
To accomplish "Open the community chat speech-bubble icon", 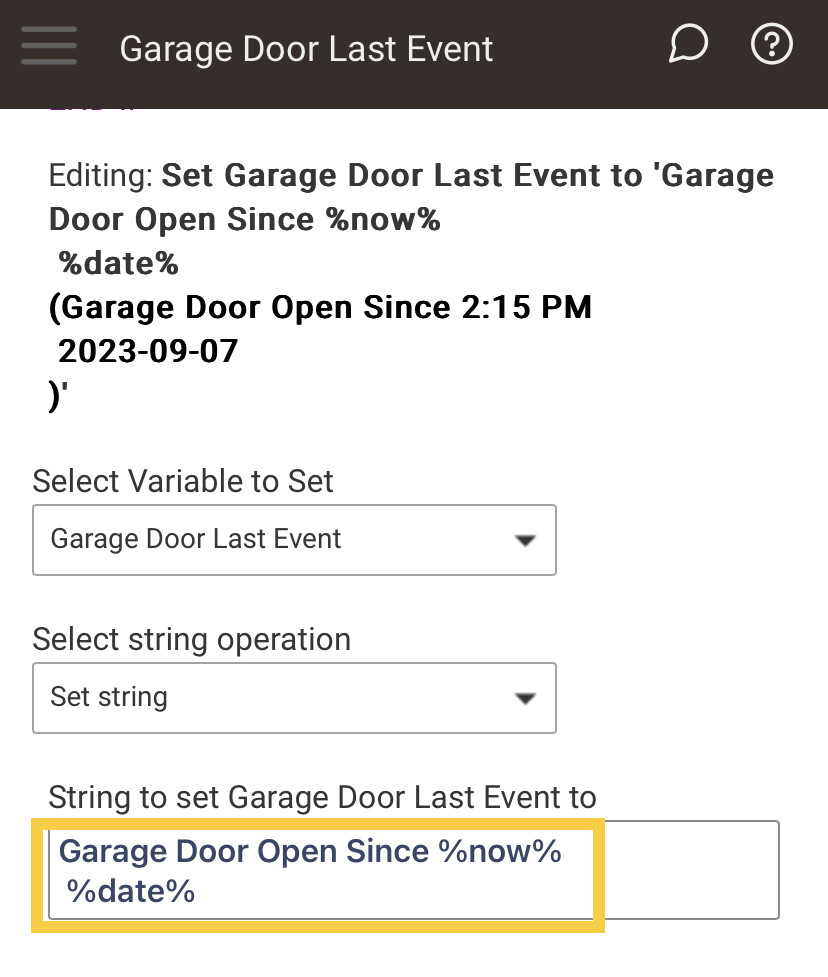I will pyautogui.click(x=688, y=44).
